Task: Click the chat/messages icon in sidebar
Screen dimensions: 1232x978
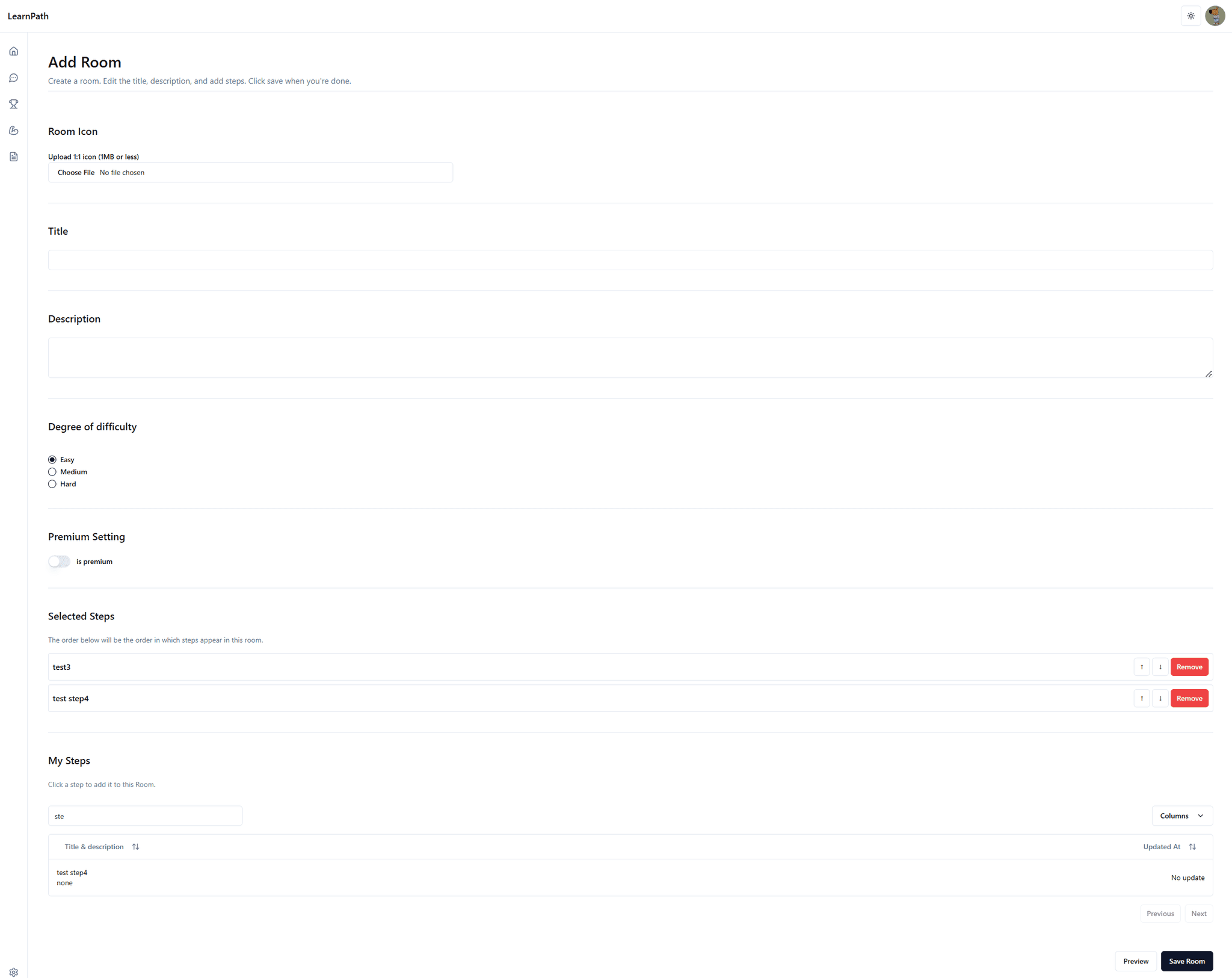Action: tap(13, 77)
